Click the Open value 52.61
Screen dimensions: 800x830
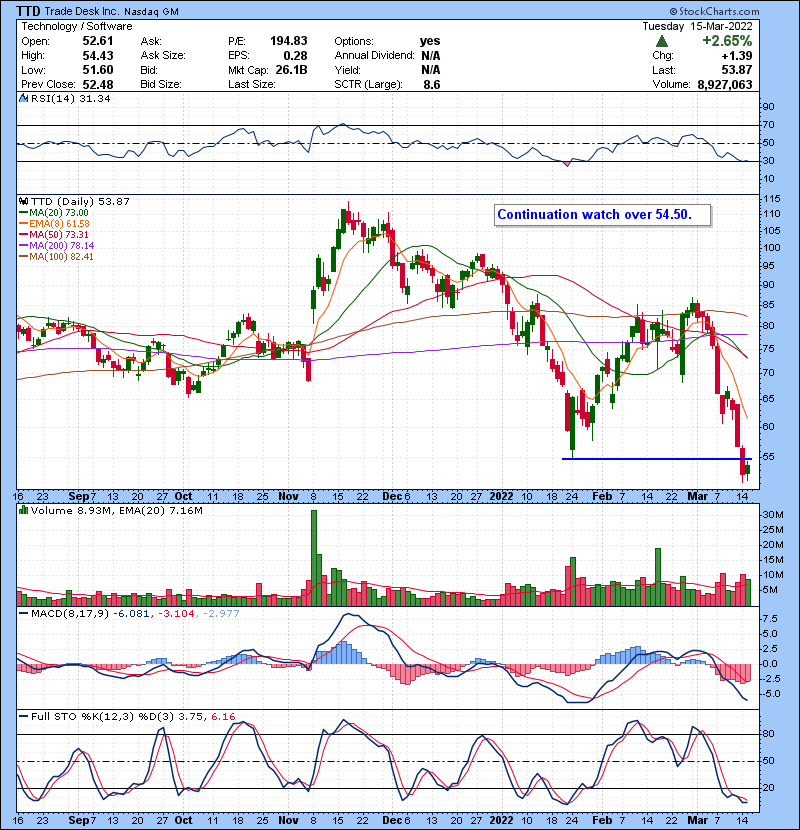[97, 41]
